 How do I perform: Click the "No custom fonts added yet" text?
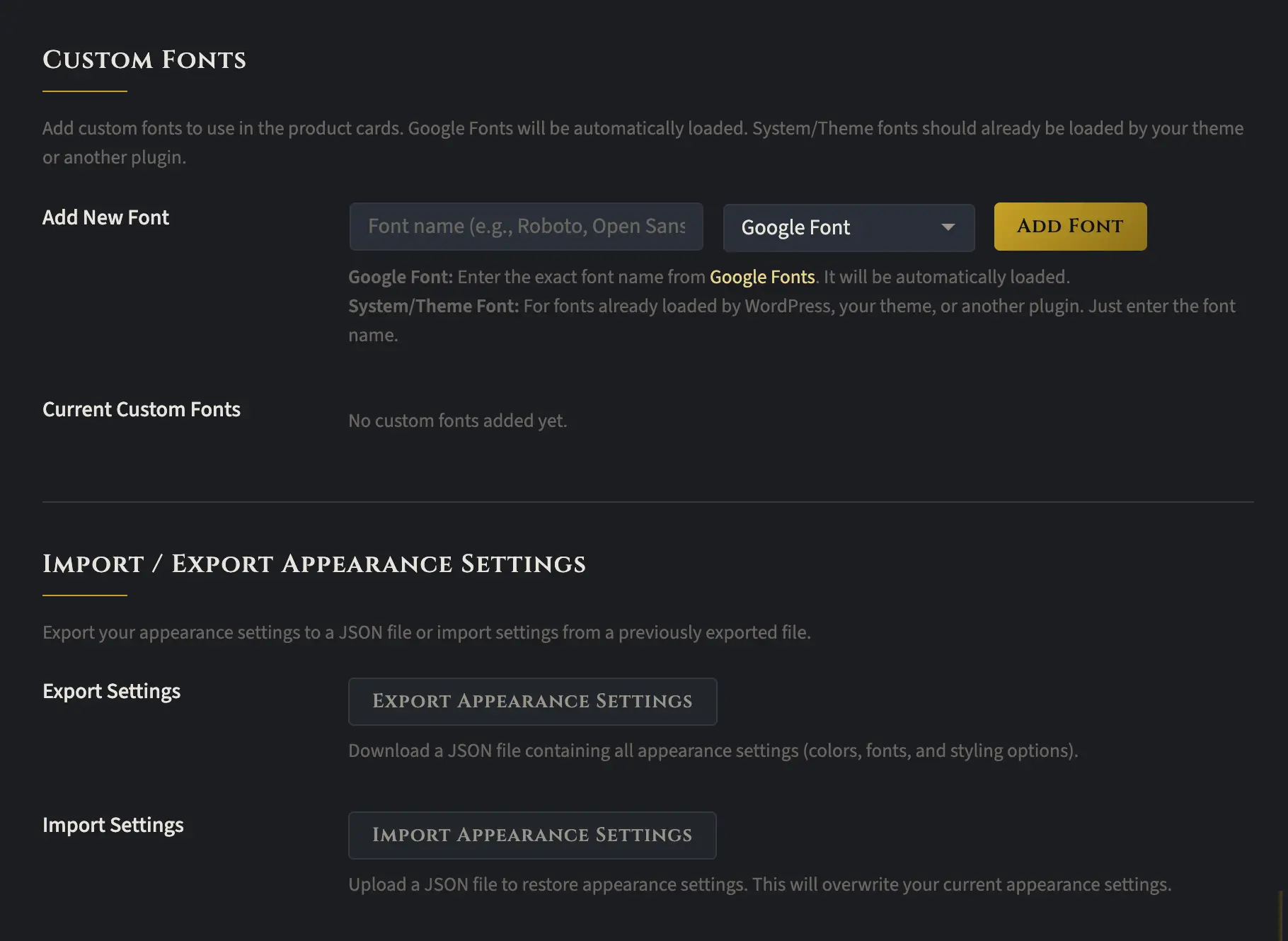coord(457,421)
